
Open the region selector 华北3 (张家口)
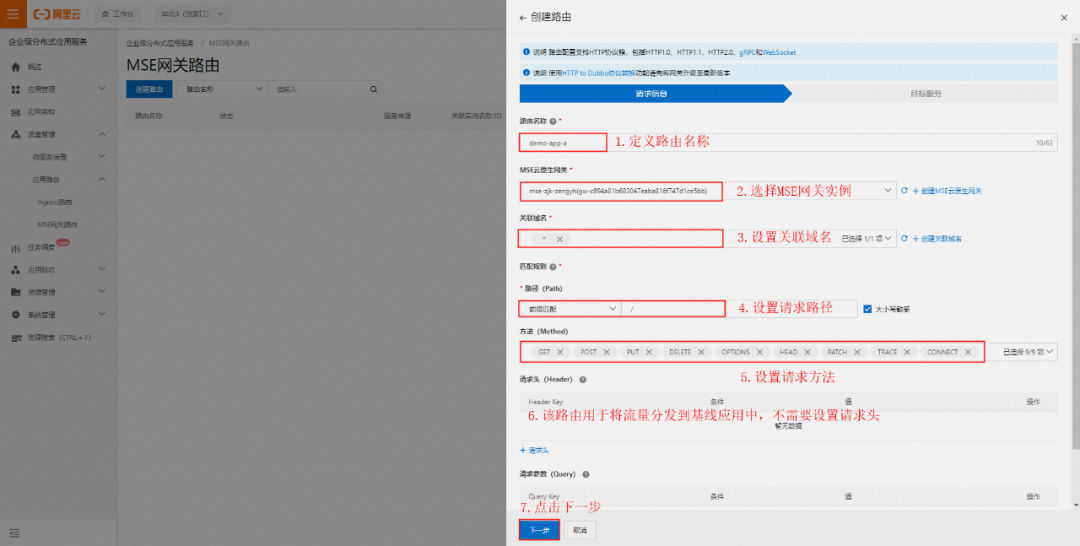[192, 14]
